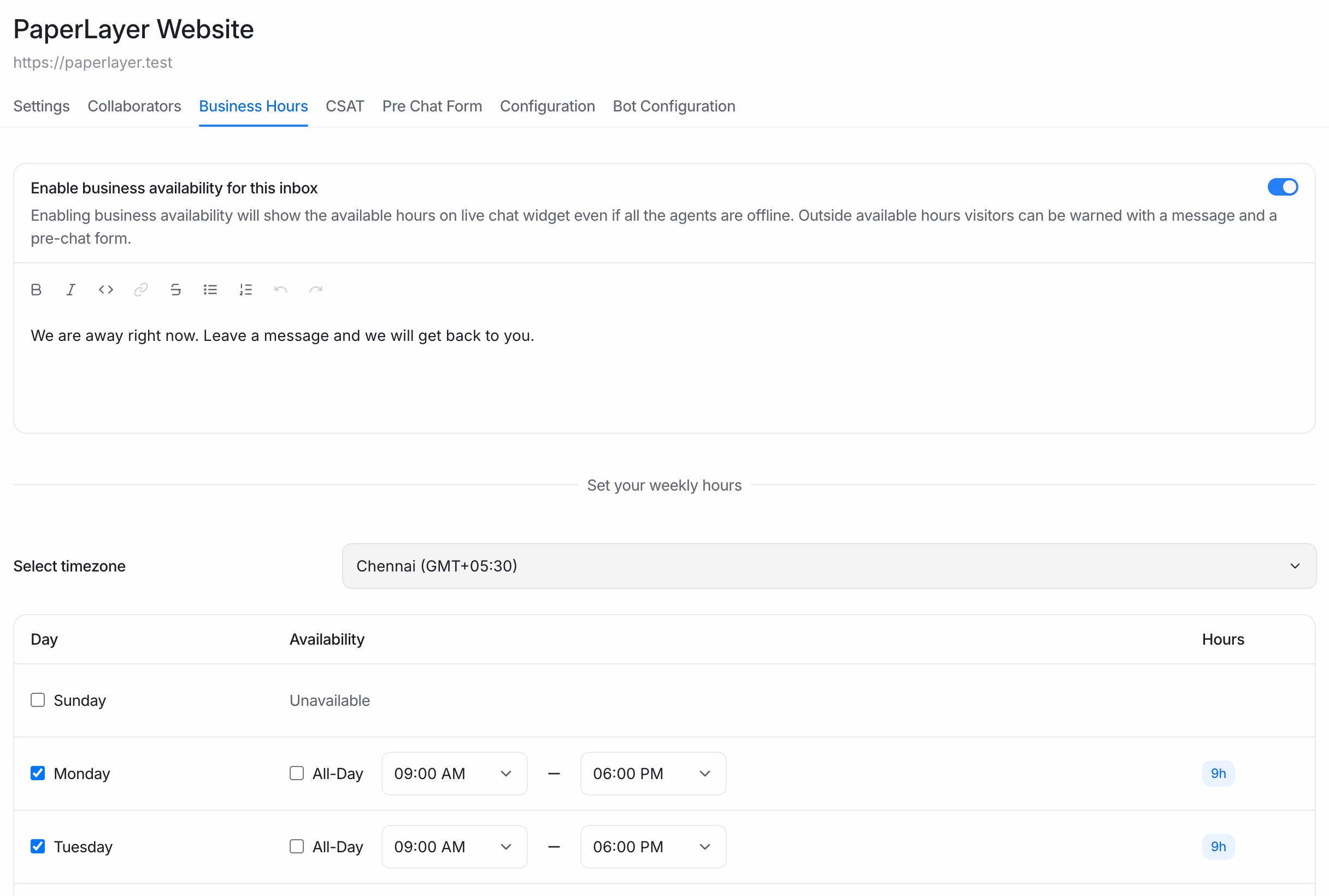
Task: Click the https://paperlayer.test URL text
Action: pyautogui.click(x=92, y=62)
